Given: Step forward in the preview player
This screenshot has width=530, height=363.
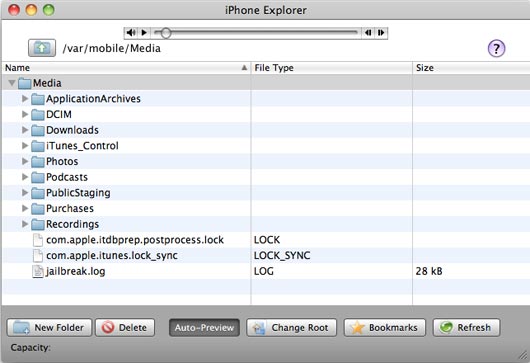Looking at the screenshot, I should (381, 32).
